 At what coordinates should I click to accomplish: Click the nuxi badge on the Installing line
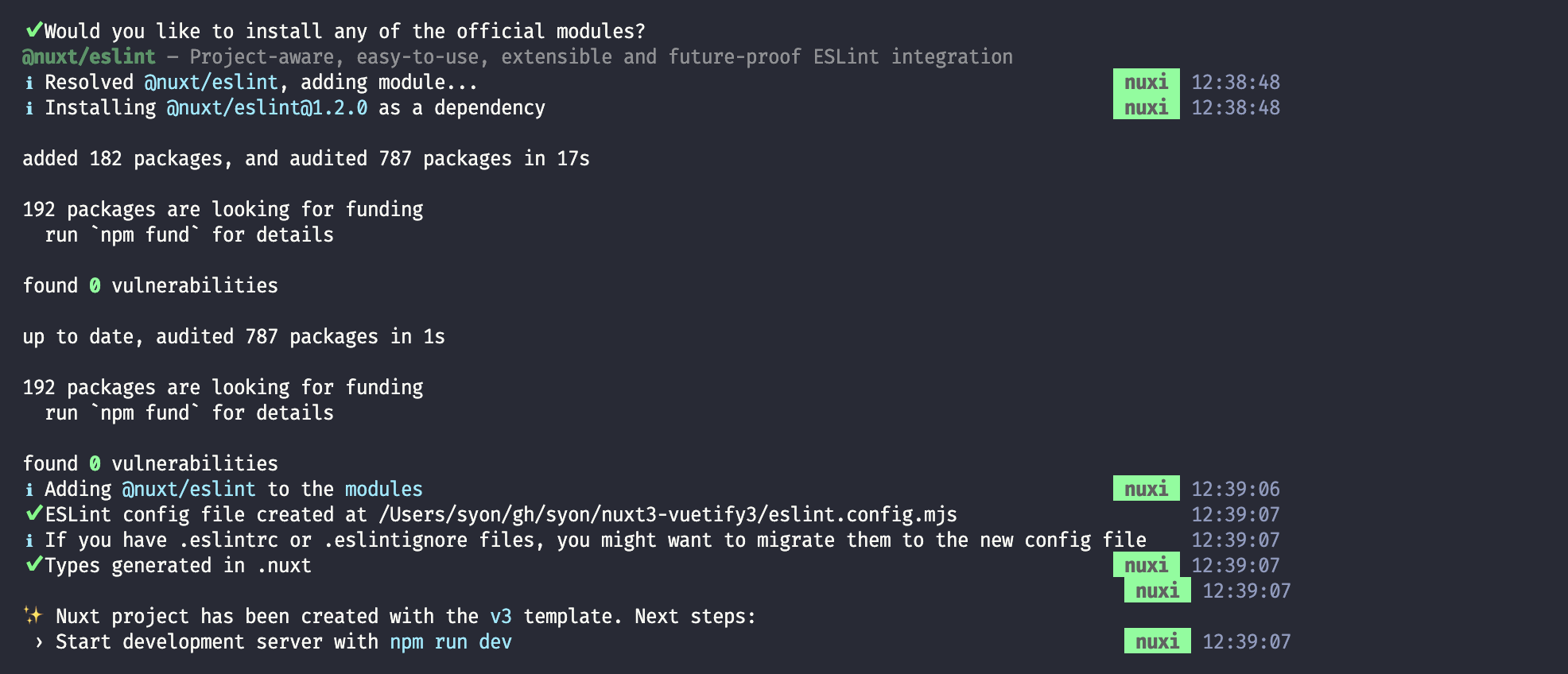click(x=1146, y=107)
